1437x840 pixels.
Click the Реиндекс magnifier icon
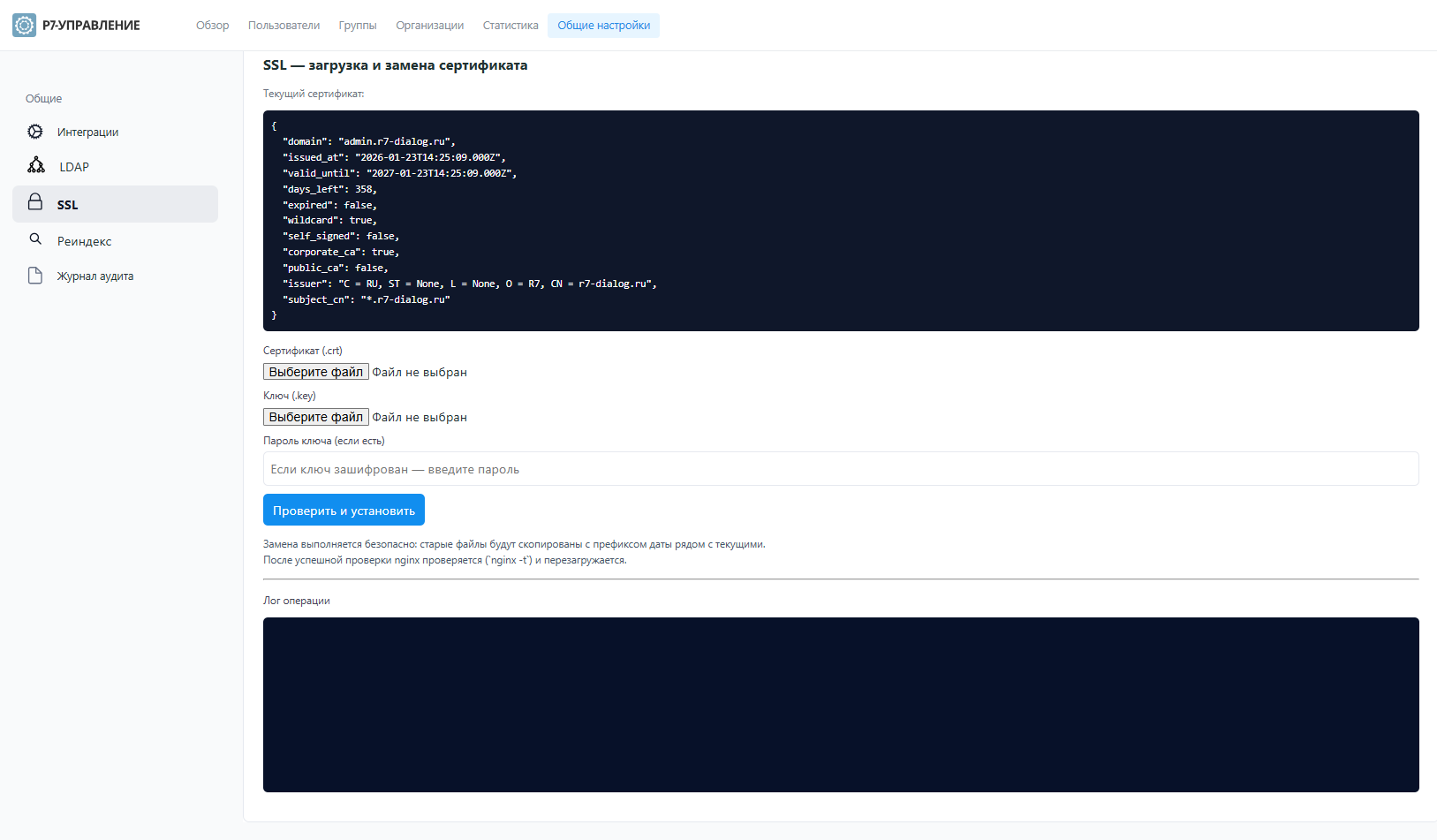click(35, 239)
